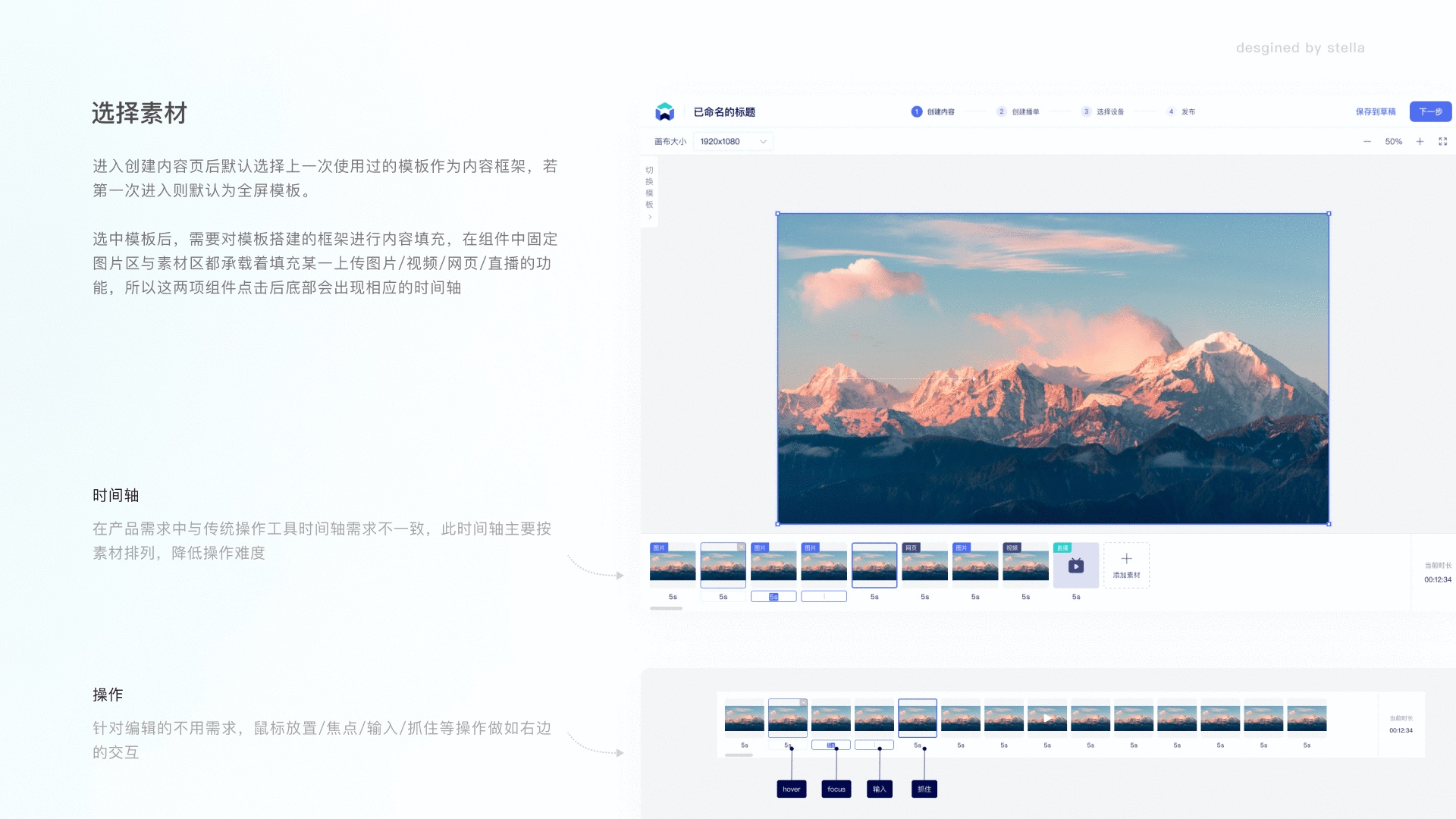Viewport: 1456px width, 819px height.
Task: Toggle fullscreen canvas view icon
Action: [x=1442, y=142]
